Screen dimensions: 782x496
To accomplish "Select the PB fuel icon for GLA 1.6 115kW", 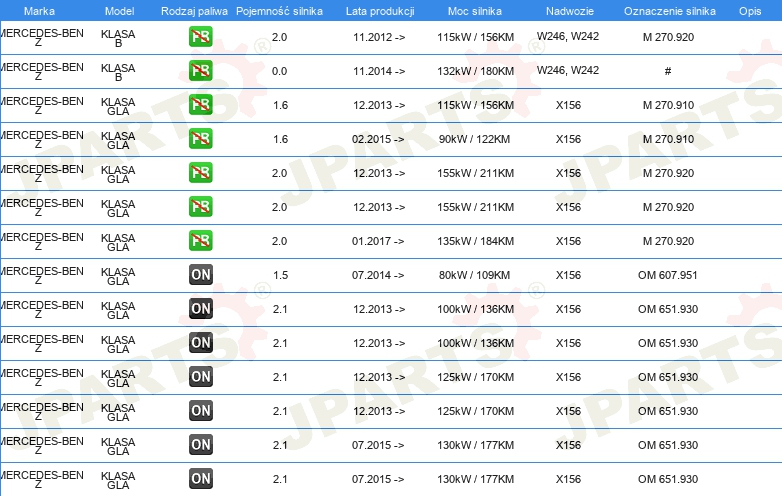I will 200,105.
